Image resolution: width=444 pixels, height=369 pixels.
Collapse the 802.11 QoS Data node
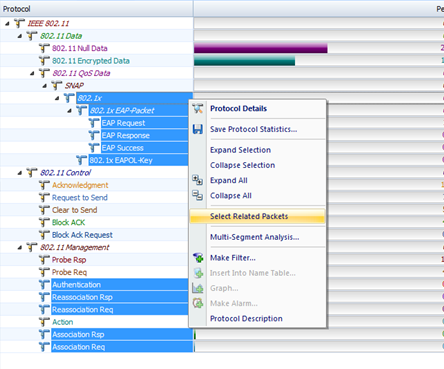click(x=32, y=73)
